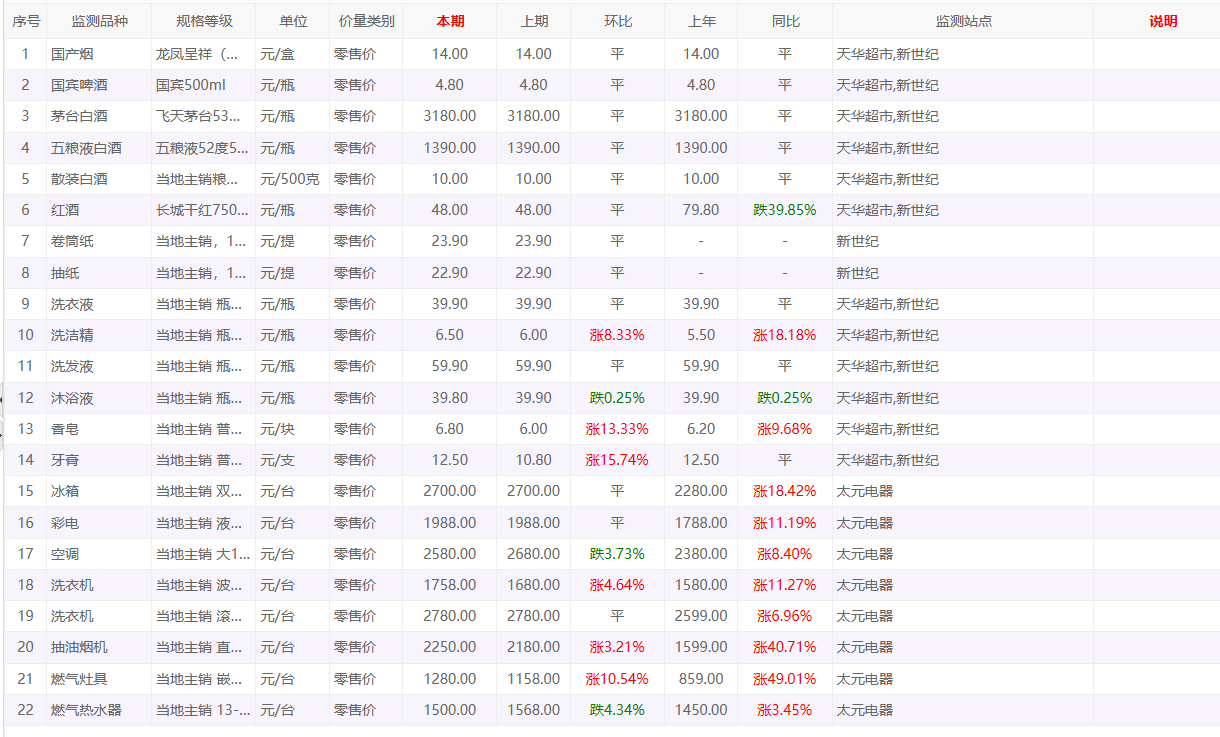Select the 国宾啤酒 product cell

[99, 85]
